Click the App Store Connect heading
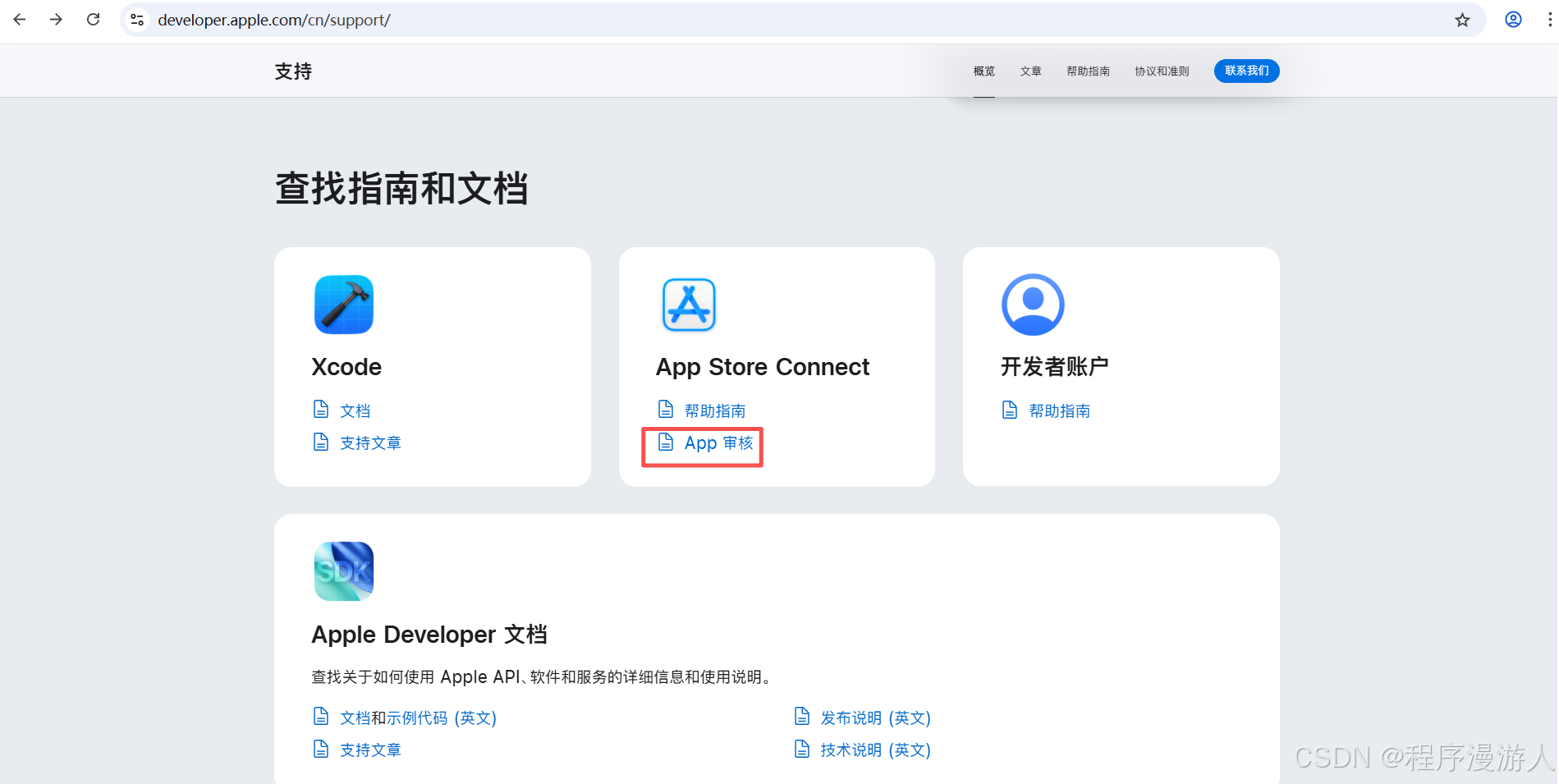The image size is (1559, 784). coord(763,367)
